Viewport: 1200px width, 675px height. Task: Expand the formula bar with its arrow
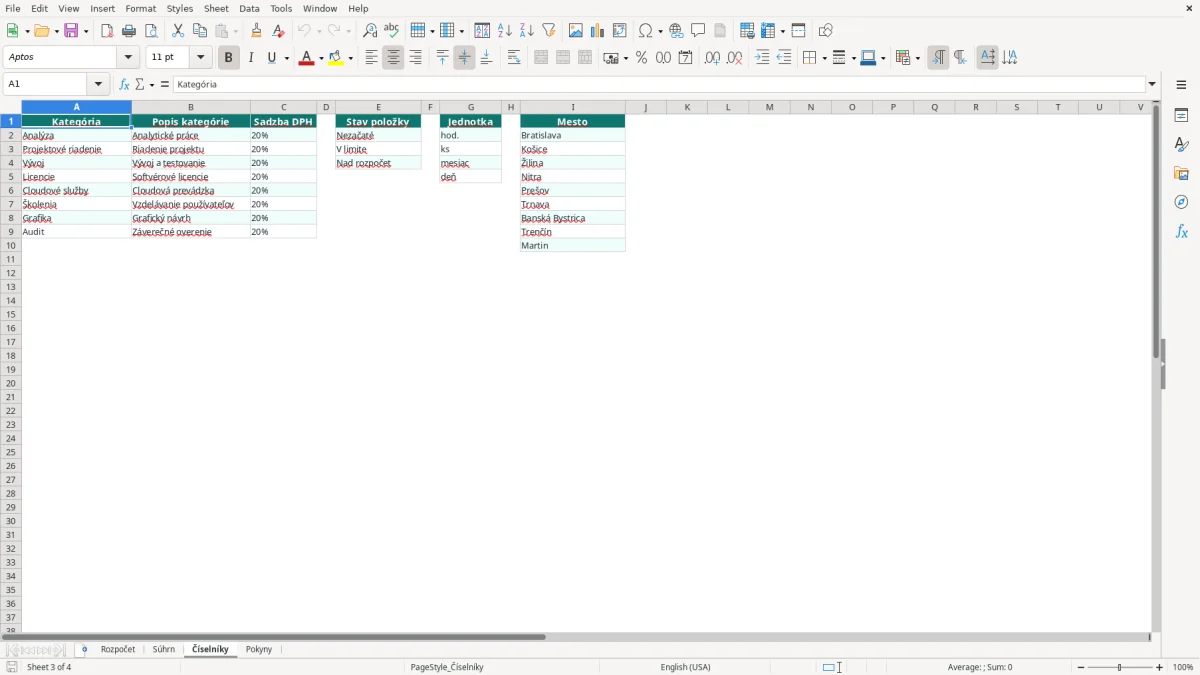coord(1152,85)
